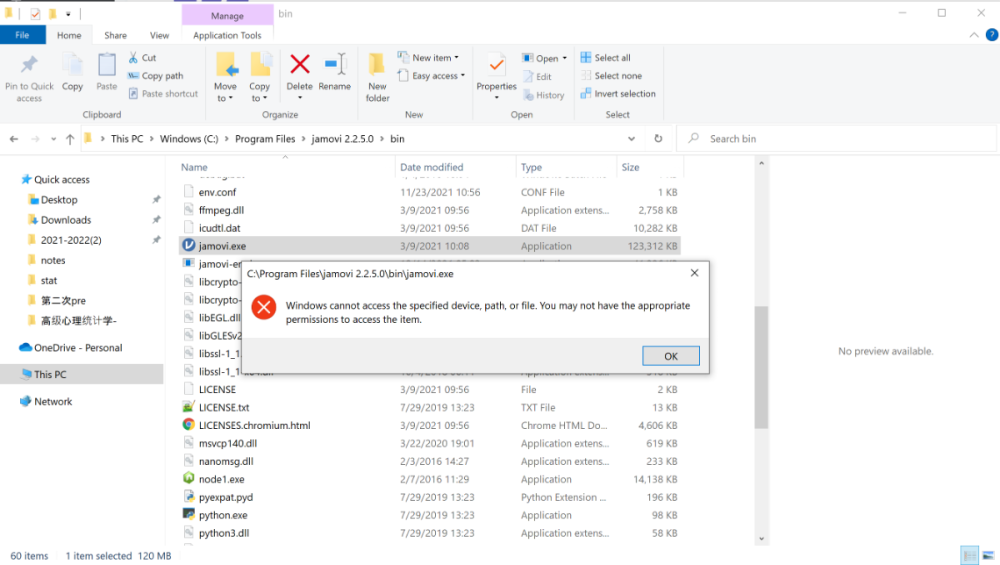This screenshot has height=565, width=1000.
Task: Switch to the View tab
Action: (x=159, y=35)
